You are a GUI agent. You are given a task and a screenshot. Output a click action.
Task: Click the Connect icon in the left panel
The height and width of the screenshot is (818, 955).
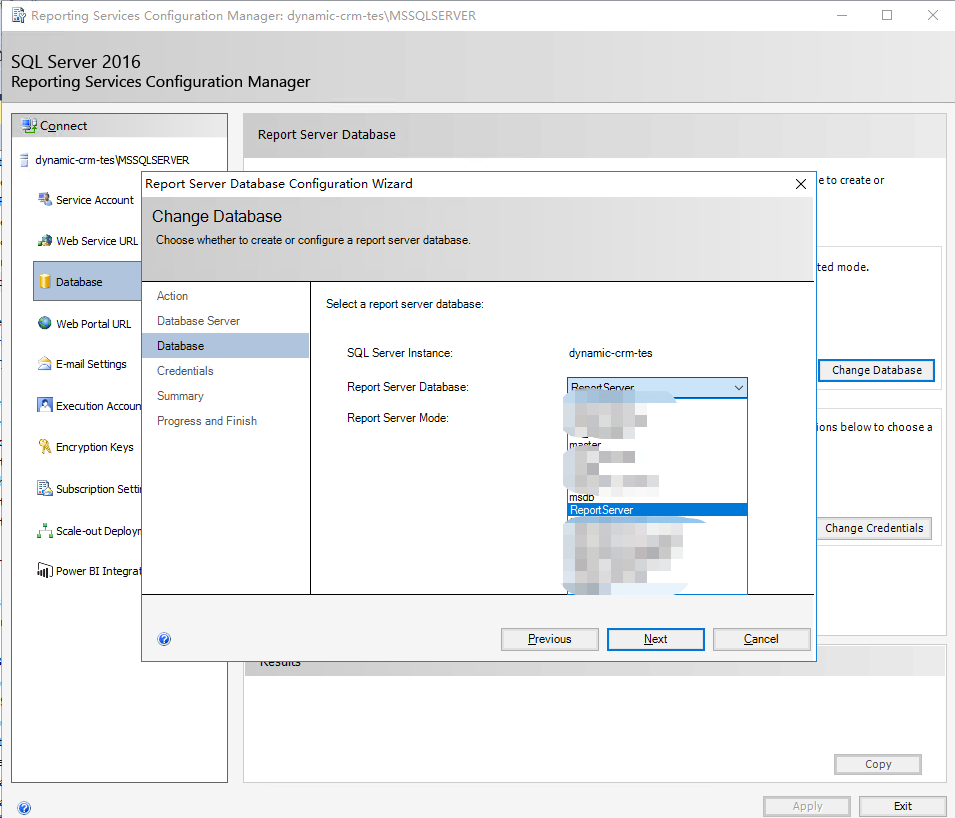pos(29,125)
